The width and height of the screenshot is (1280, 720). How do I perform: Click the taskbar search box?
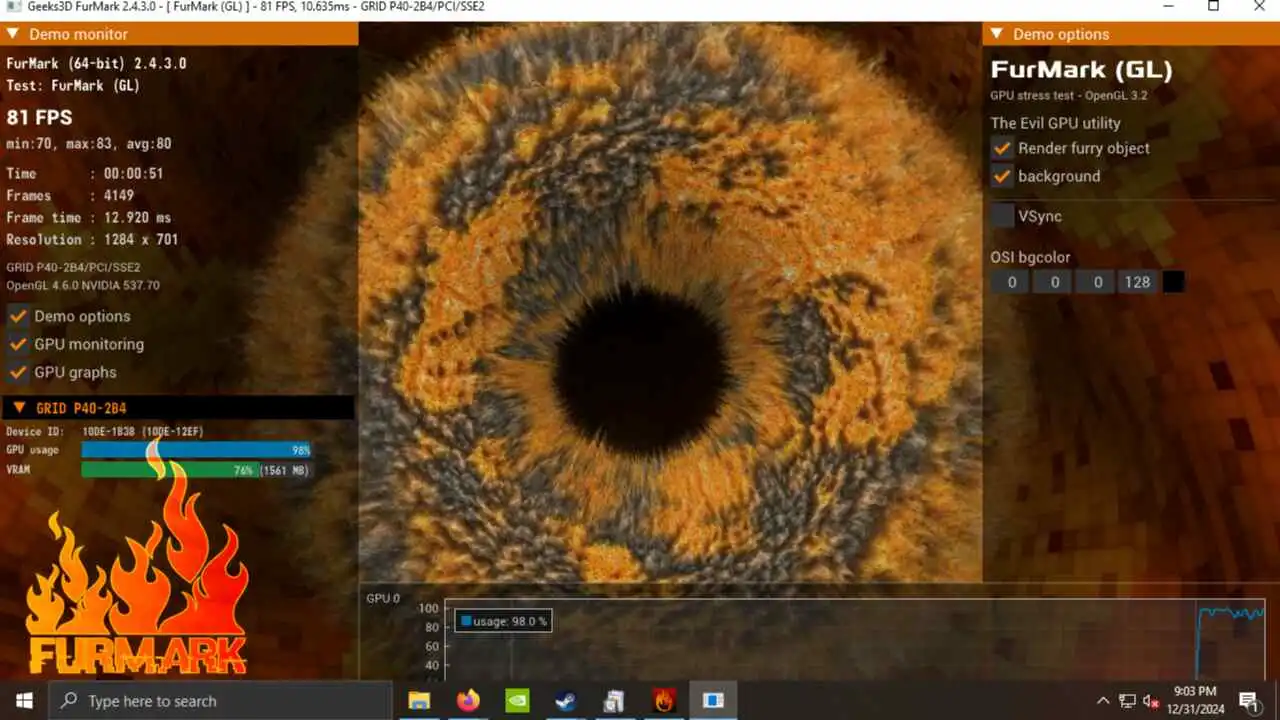(220, 701)
